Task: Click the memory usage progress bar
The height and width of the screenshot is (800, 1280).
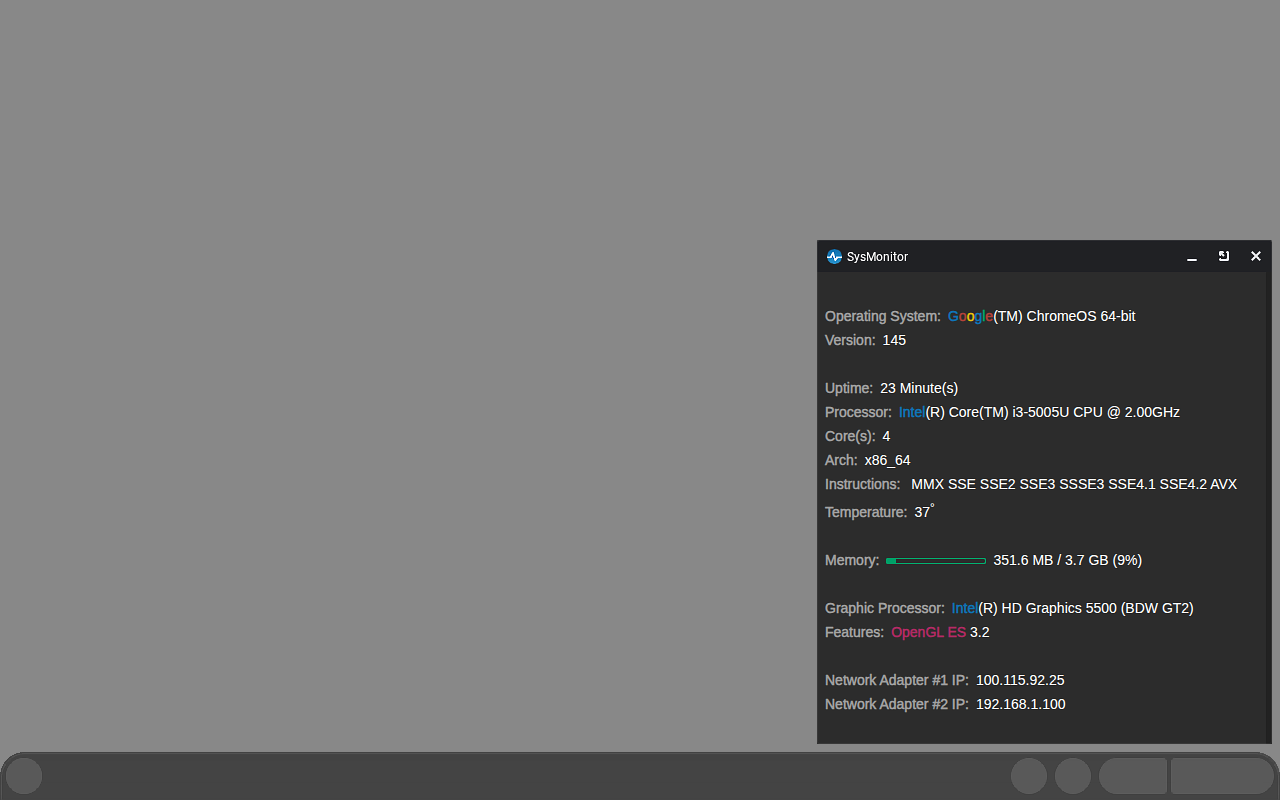Action: coord(936,561)
